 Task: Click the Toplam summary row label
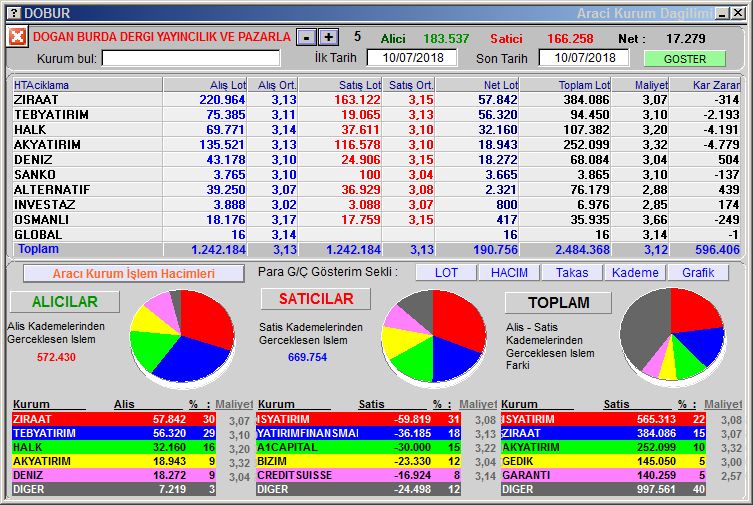click(38, 249)
